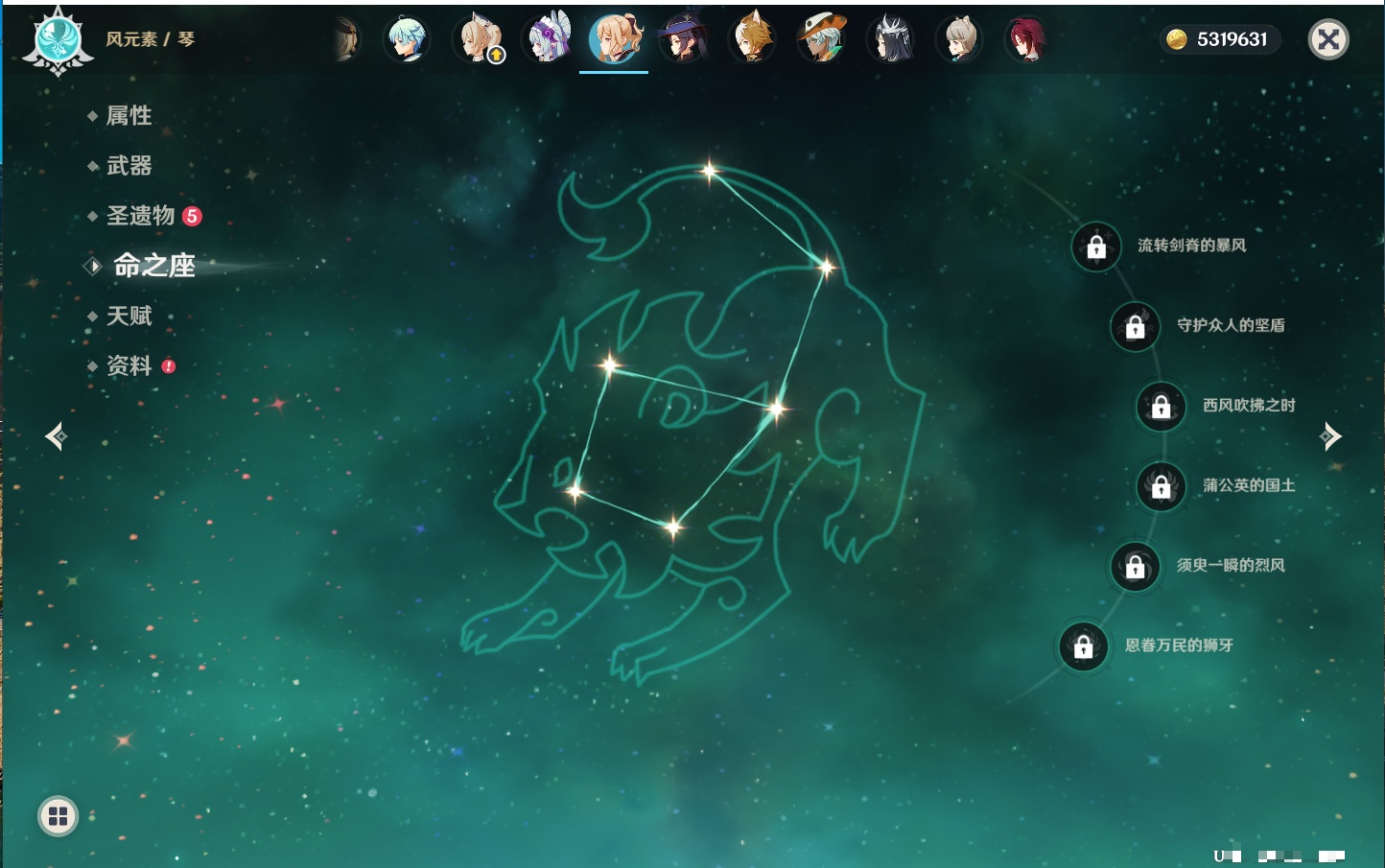The image size is (1385, 868).
Task: Click the constellation name 须臾一瞬的烈风
Action: [x=1231, y=565]
